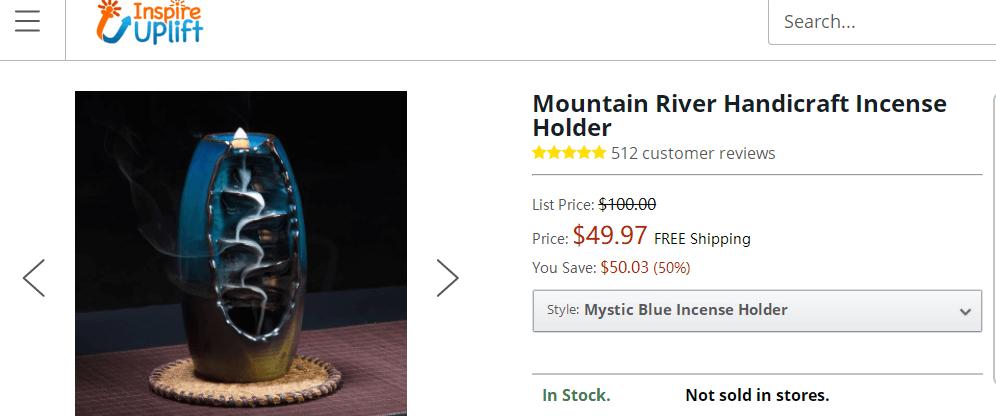This screenshot has width=996, height=416.
Task: Click the In Stock status text
Action: 576,395
